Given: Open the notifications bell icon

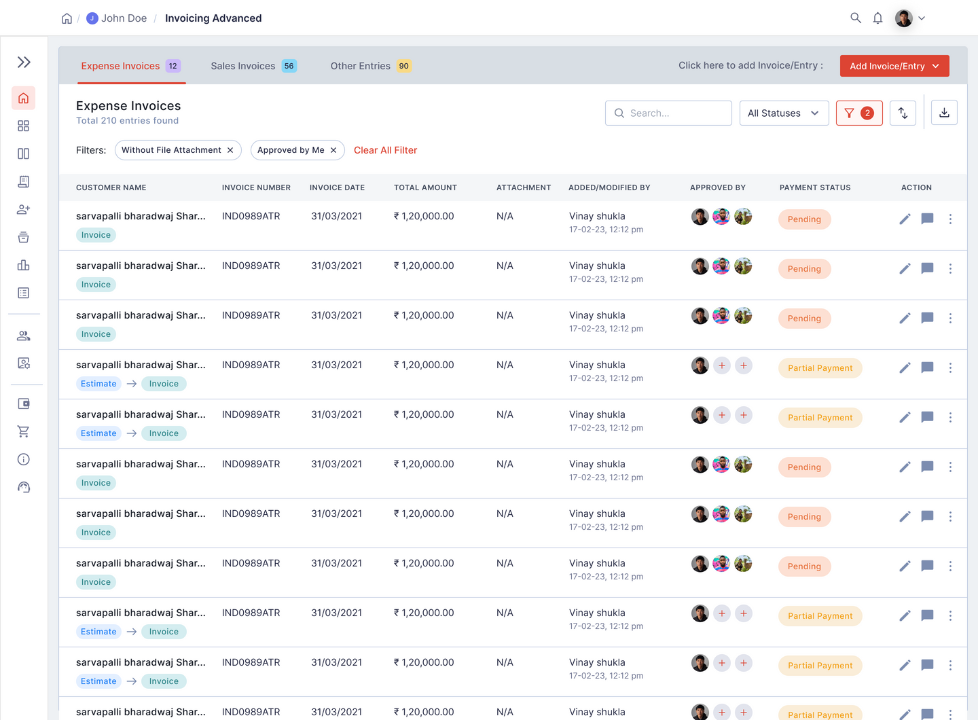Looking at the screenshot, I should pos(878,18).
